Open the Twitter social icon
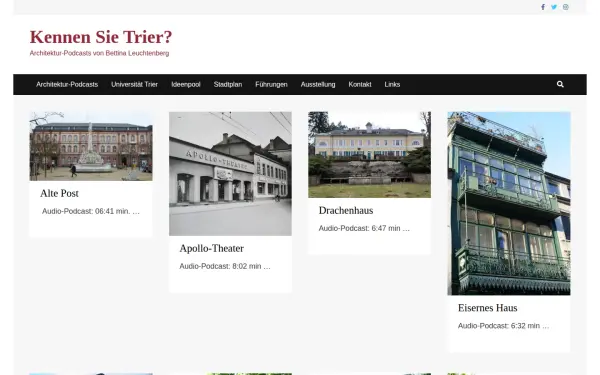This screenshot has width=600, height=375. click(554, 7)
